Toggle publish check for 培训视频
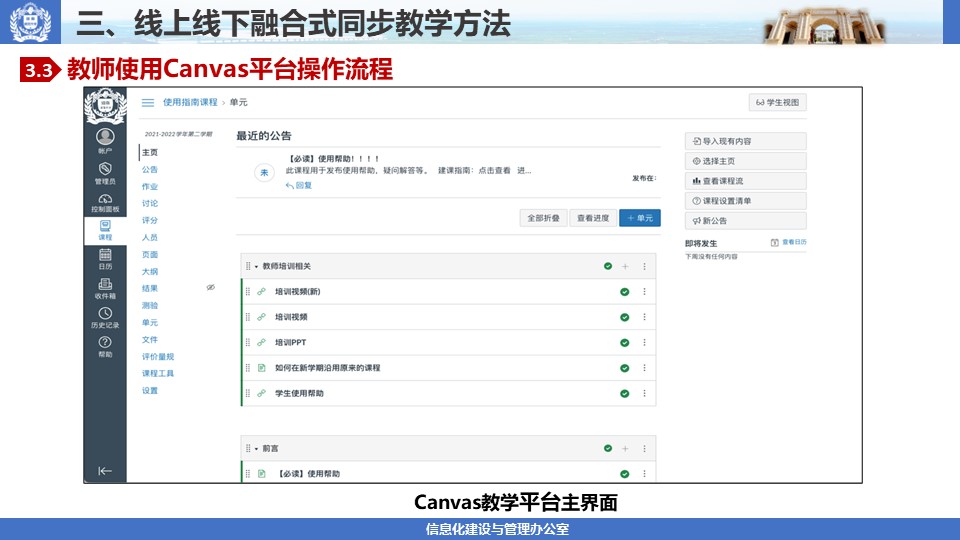Viewport: 960px width, 540px height. 624,317
